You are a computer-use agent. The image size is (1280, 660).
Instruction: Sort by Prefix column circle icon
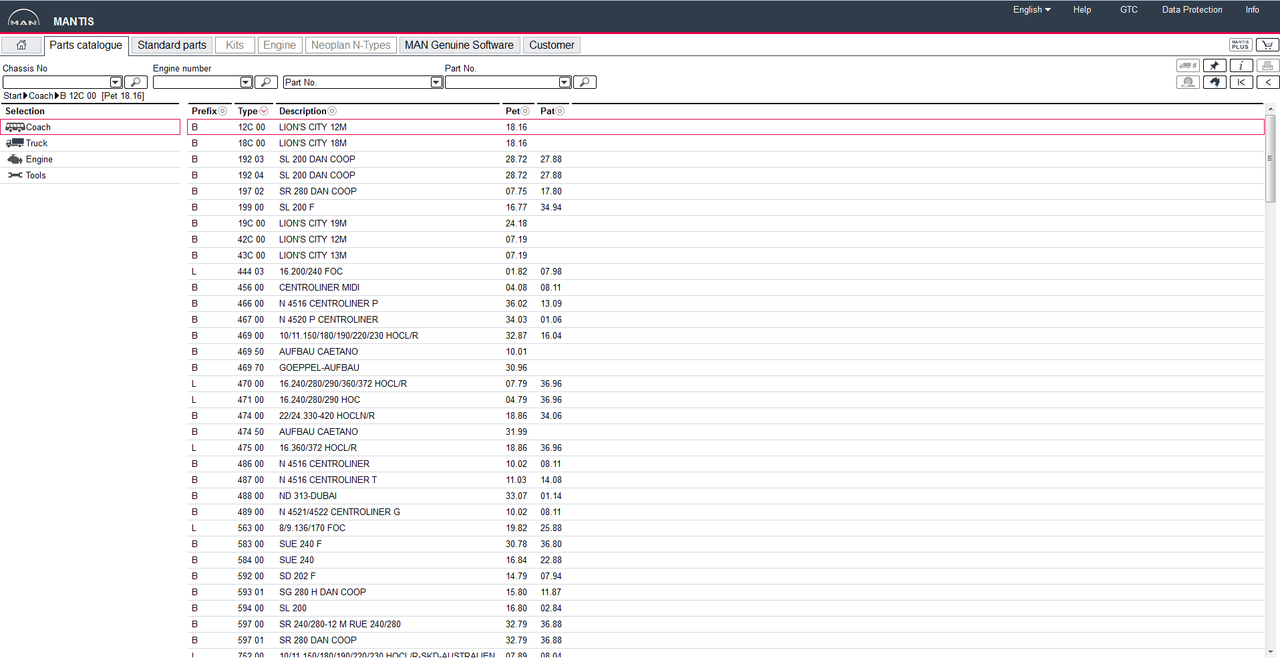tap(223, 111)
